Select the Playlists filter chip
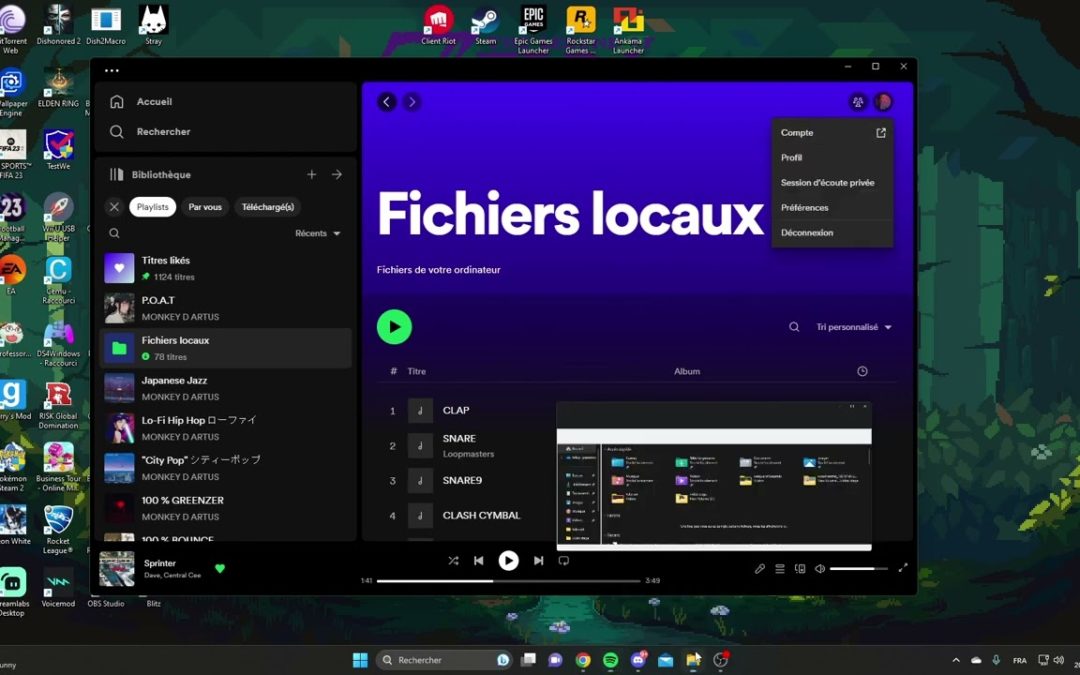Screen dimensions: 1080x675 152,207
